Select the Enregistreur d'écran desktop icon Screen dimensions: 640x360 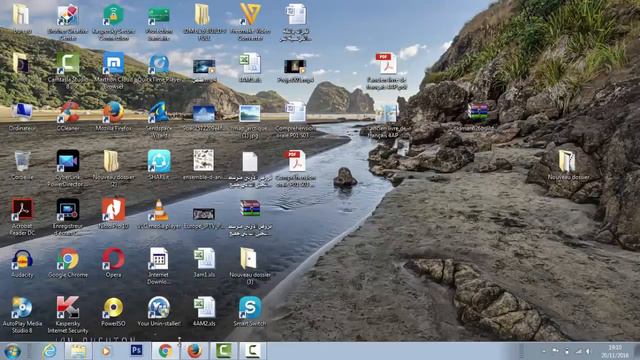tap(68, 210)
